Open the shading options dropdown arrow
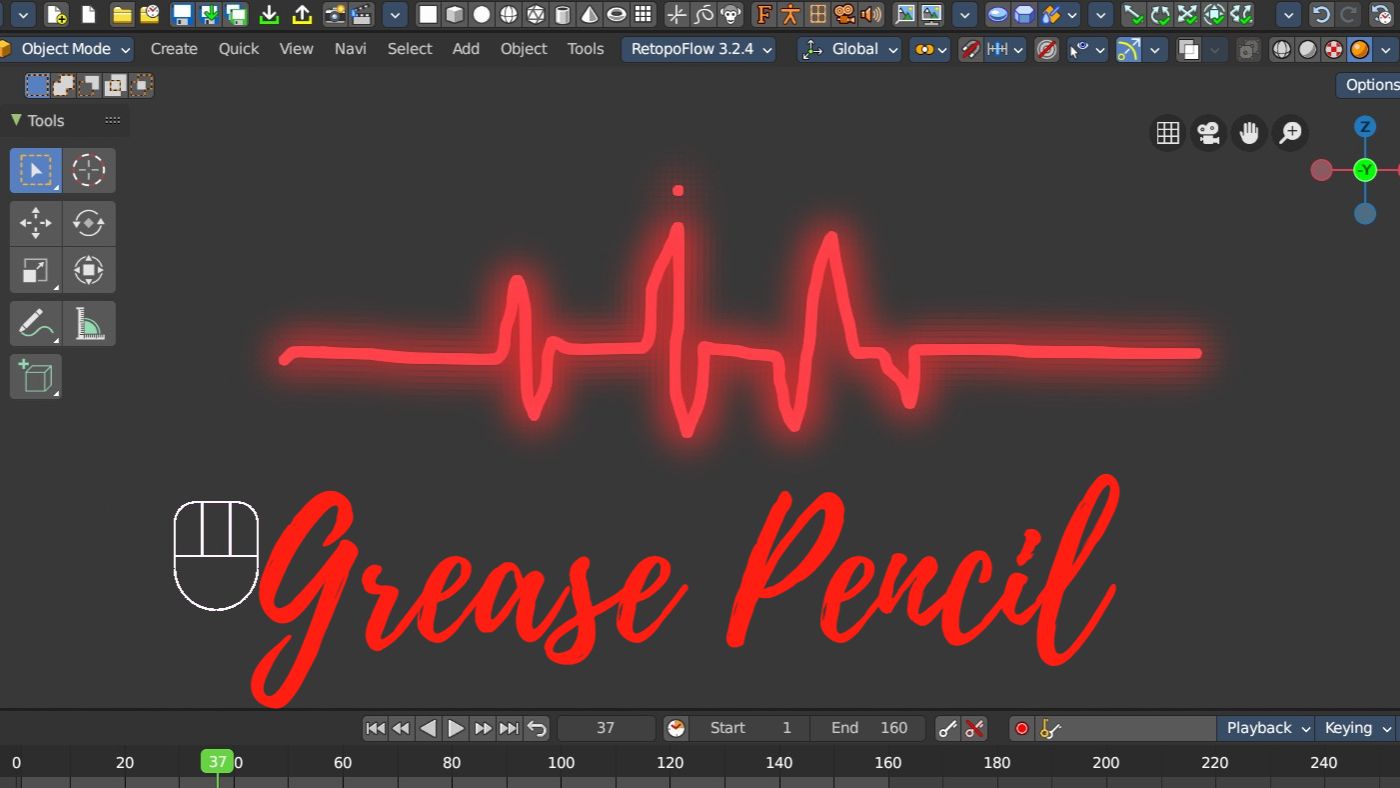 pyautogui.click(x=1386, y=49)
